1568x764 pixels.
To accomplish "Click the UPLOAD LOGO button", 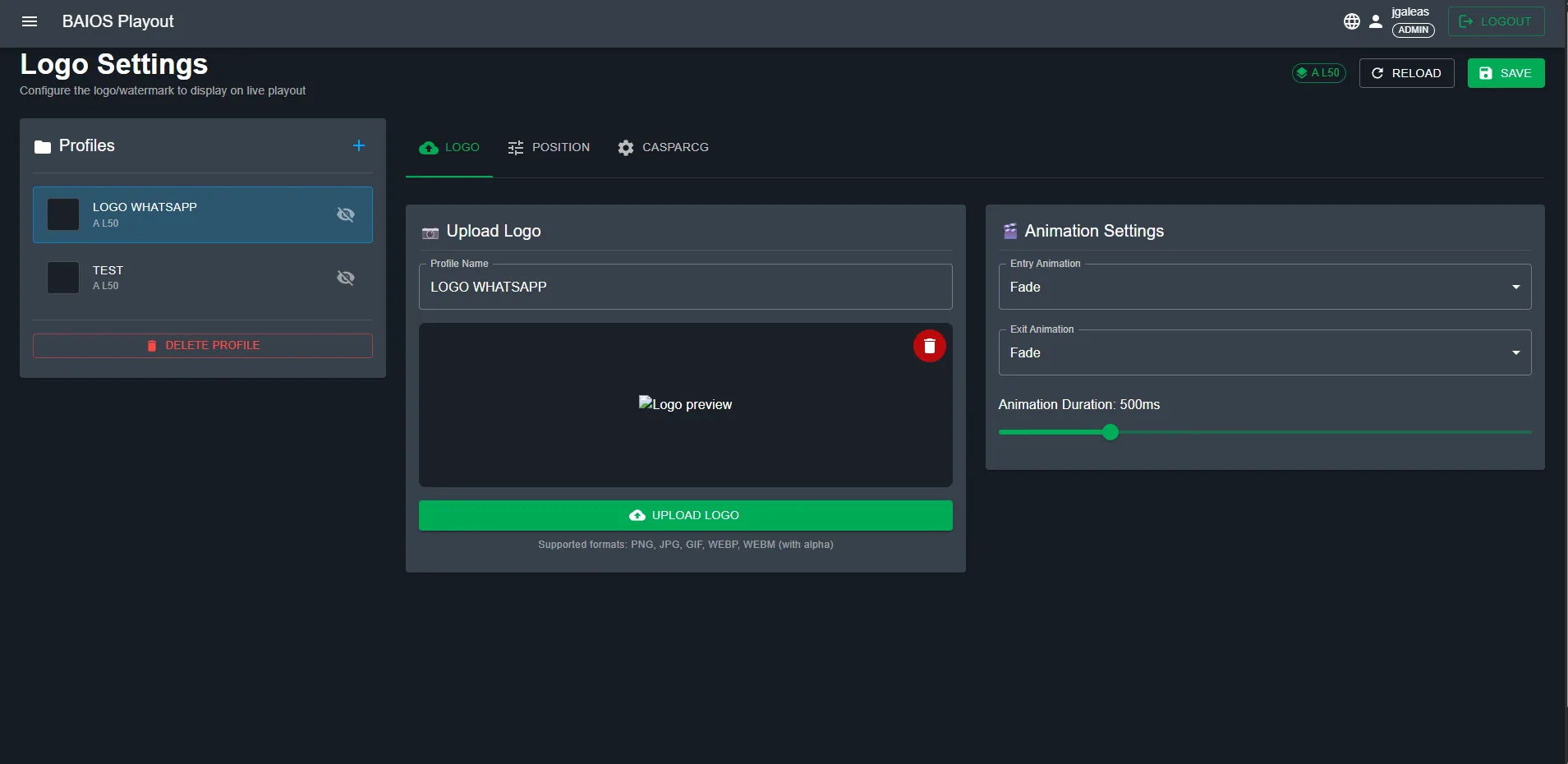I will pos(686,515).
